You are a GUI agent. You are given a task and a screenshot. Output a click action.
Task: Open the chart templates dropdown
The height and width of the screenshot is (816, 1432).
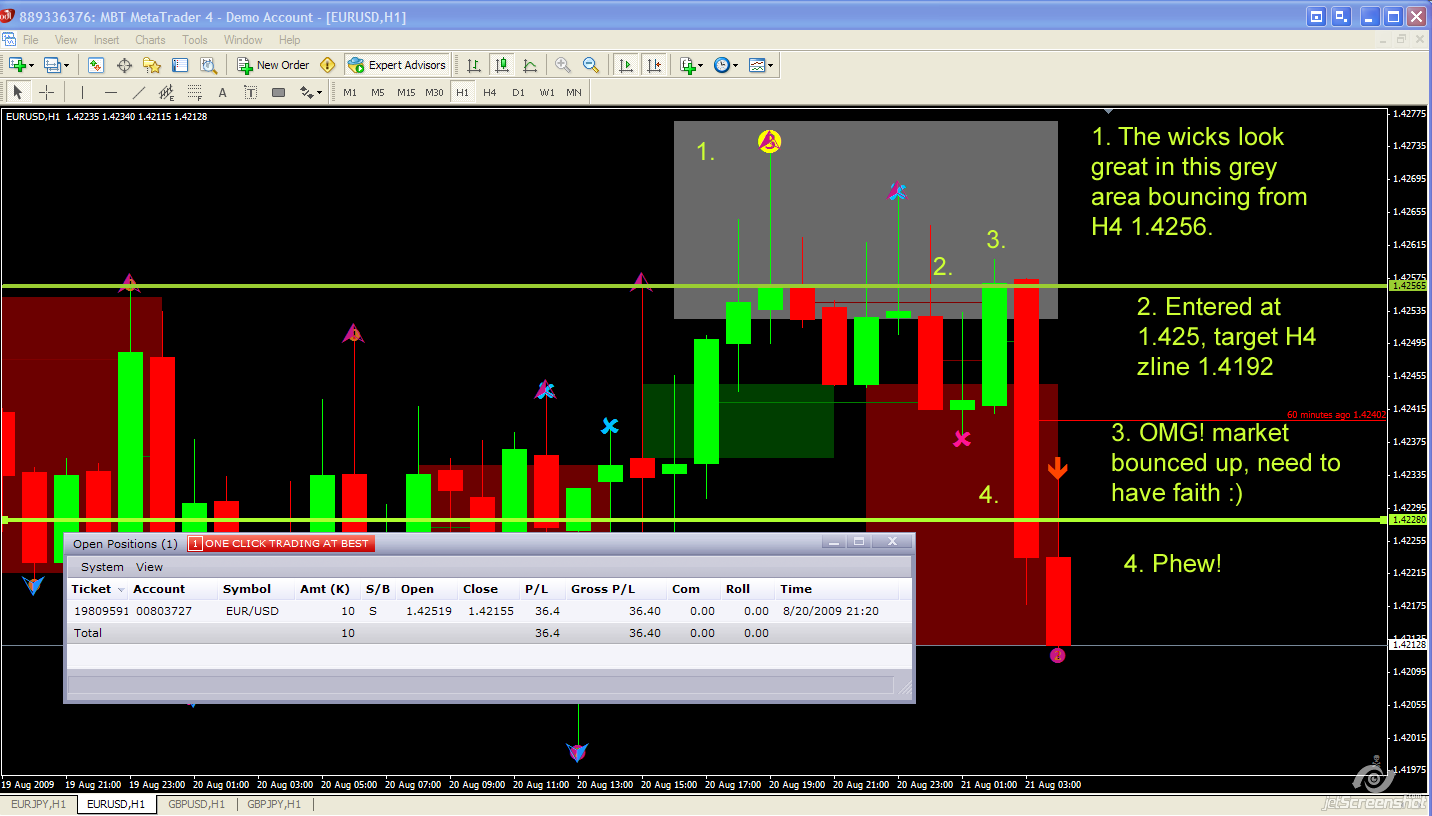click(x=770, y=65)
